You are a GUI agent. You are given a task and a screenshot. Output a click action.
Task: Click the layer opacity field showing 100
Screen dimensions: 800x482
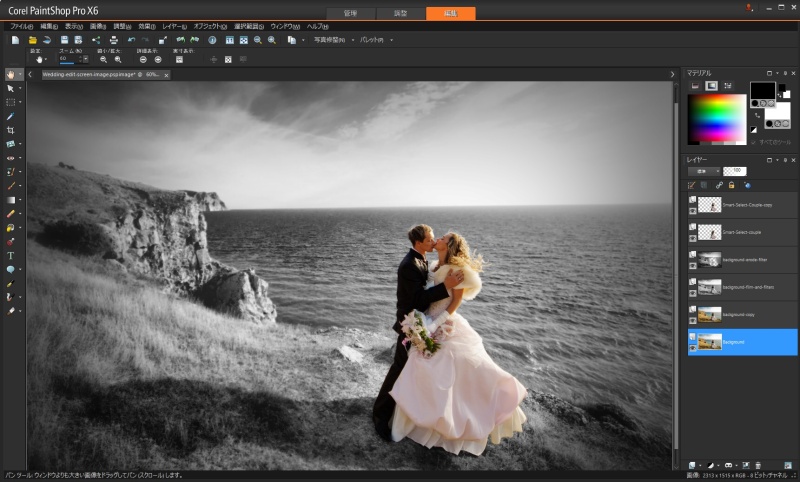pyautogui.click(x=735, y=171)
